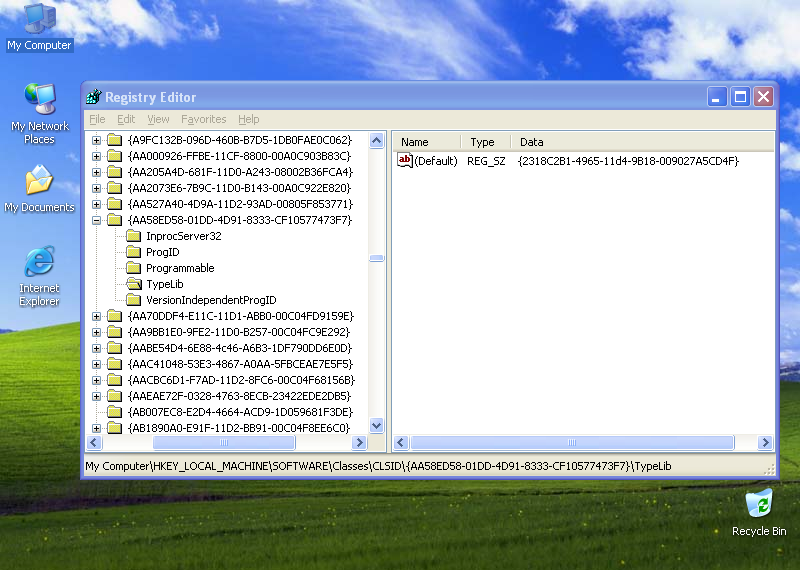Screen dimensions: 800x570
Task: Select the Programmable subkey label
Action: click(180, 268)
